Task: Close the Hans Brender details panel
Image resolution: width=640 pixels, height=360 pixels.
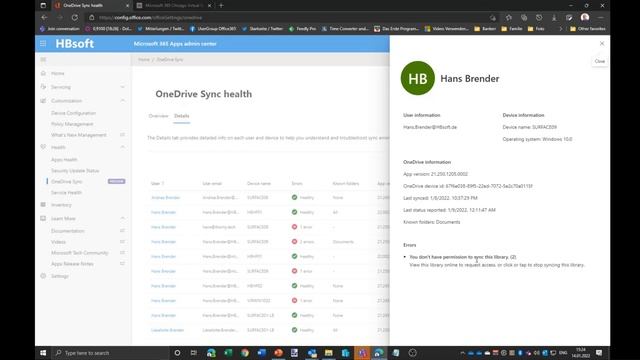Action: (602, 43)
